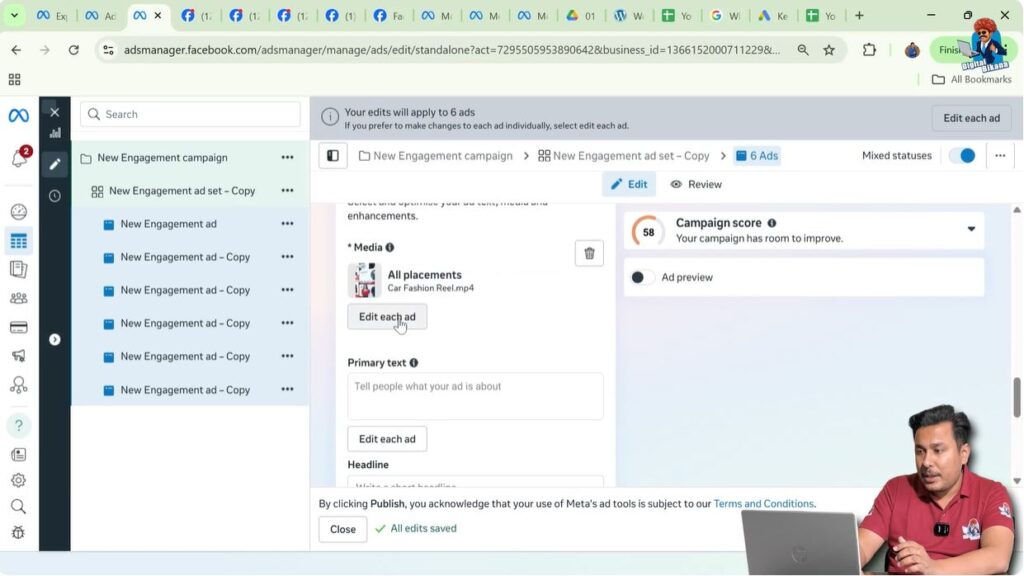This screenshot has width=1024, height=576.
Task: Select the Campaigns table icon in the sidebar
Action: [x=18, y=240]
